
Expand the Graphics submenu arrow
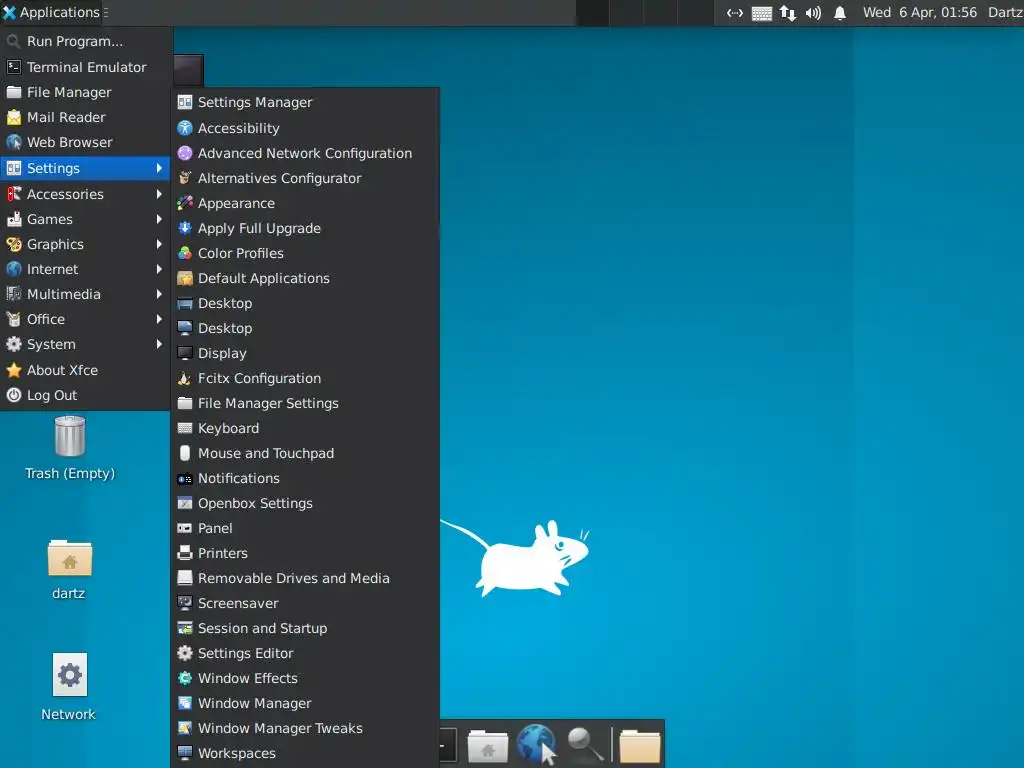pos(159,244)
